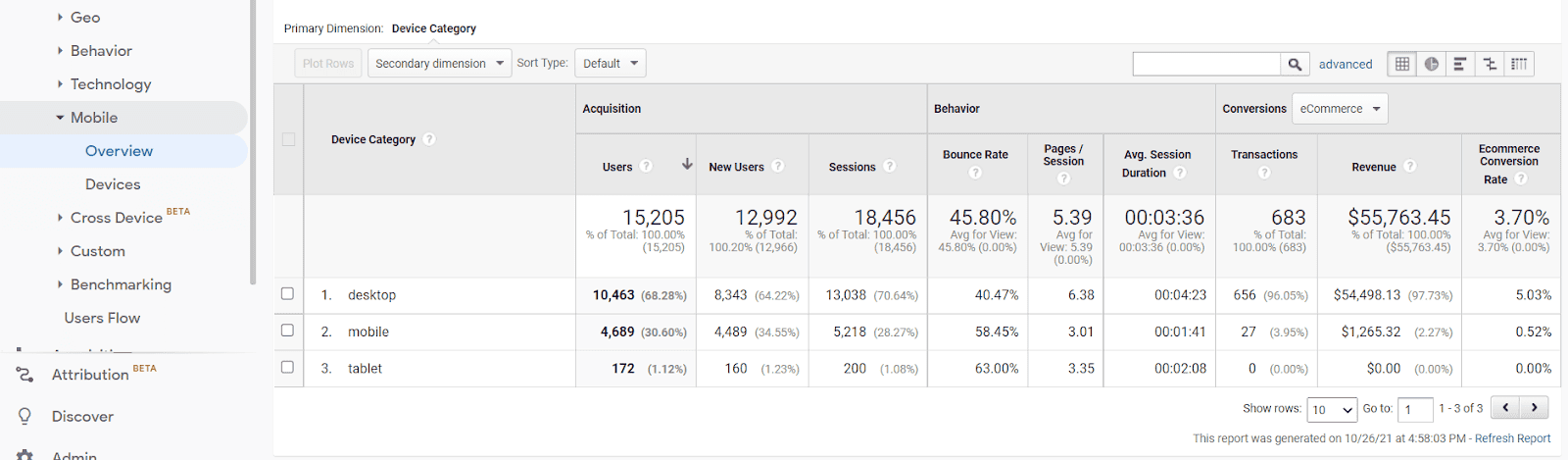Click the advanced filter link
Viewport: 1568px width, 460px height.
[x=1345, y=64]
